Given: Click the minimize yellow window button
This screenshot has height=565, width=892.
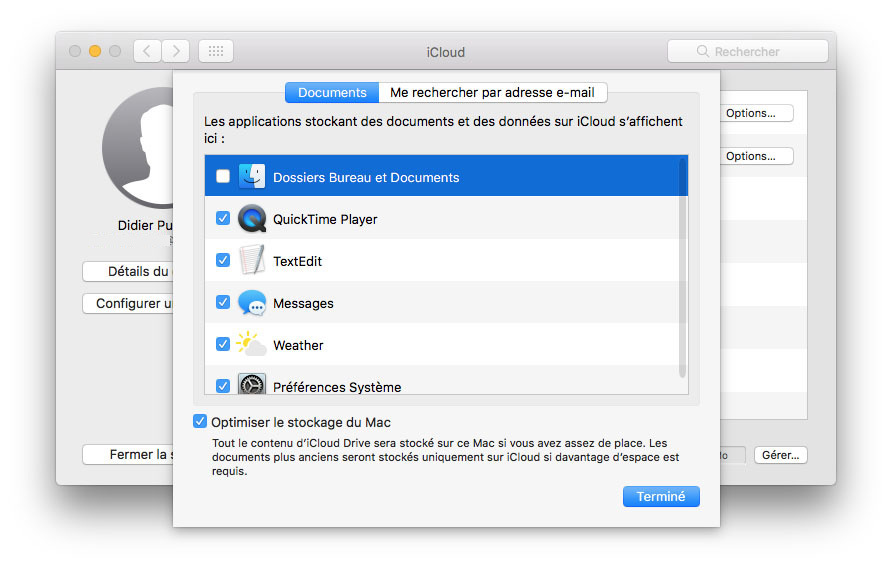Looking at the screenshot, I should tap(95, 51).
